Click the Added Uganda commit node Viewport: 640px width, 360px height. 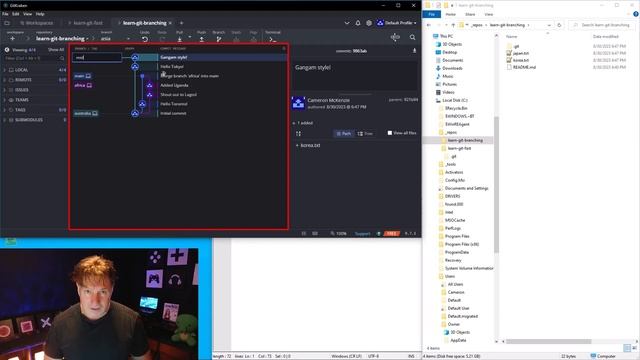click(x=149, y=85)
